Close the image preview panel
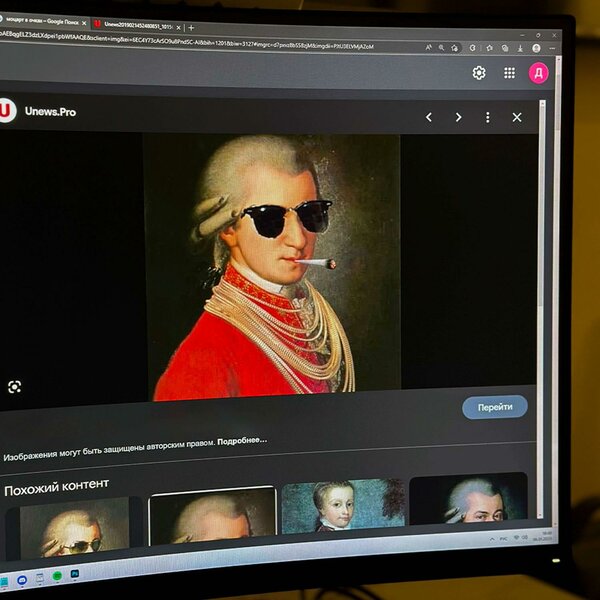 [x=517, y=117]
